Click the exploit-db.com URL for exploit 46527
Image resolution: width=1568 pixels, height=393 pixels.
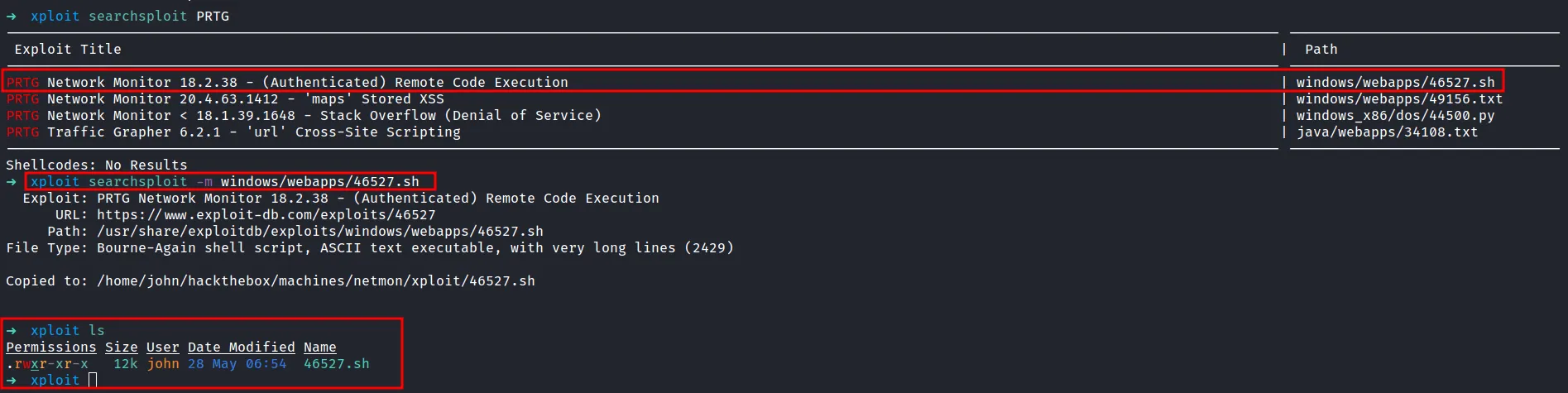(266, 215)
